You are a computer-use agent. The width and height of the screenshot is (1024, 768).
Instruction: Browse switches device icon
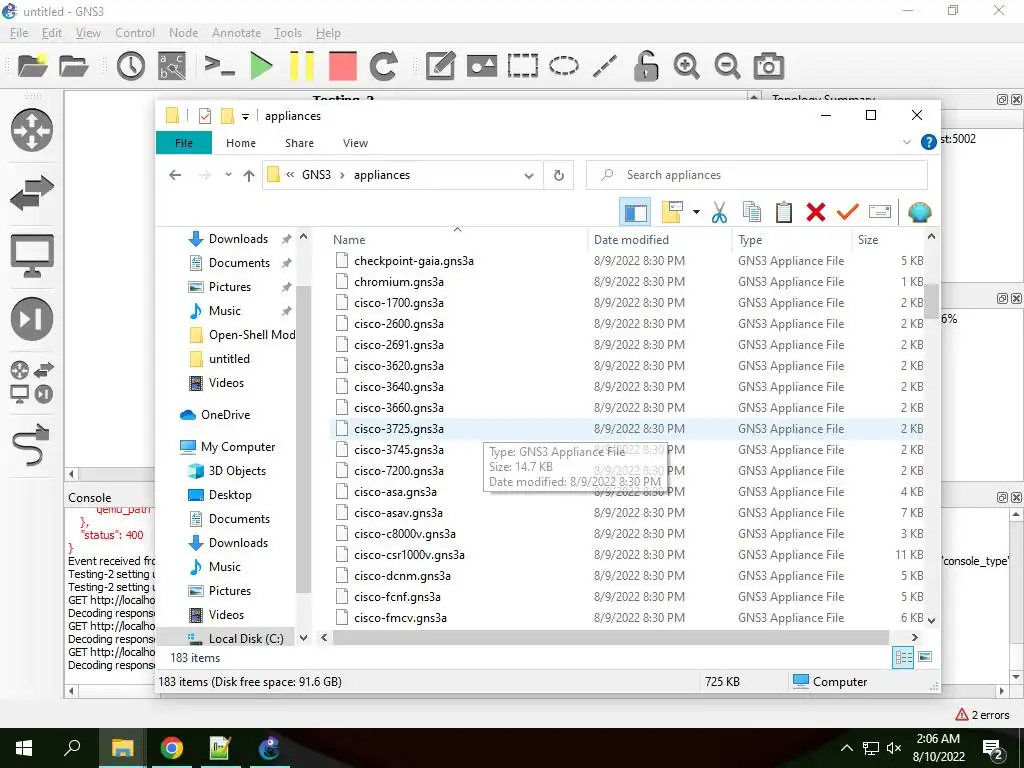[31, 193]
